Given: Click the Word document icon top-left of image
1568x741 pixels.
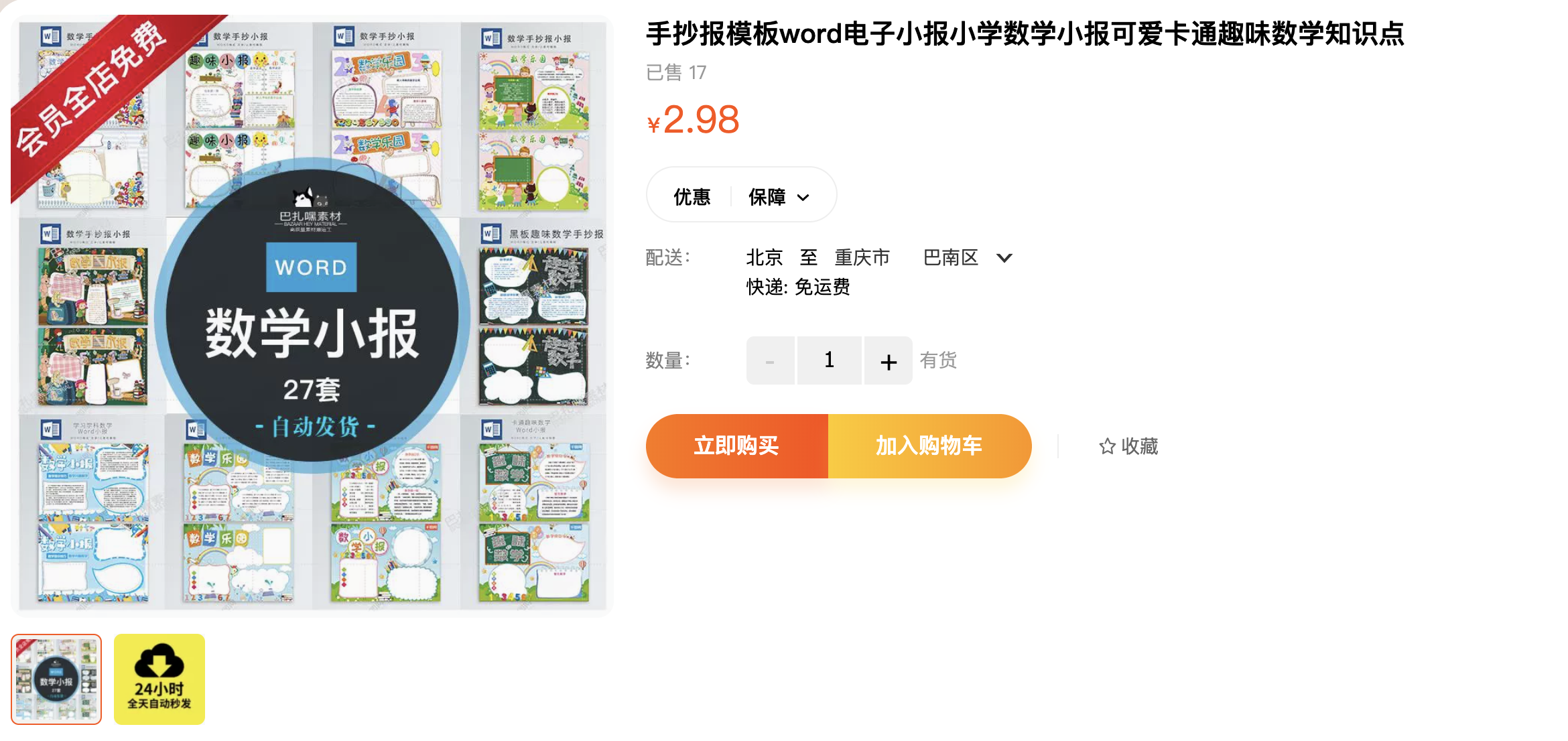Looking at the screenshot, I should pyautogui.click(x=51, y=36).
